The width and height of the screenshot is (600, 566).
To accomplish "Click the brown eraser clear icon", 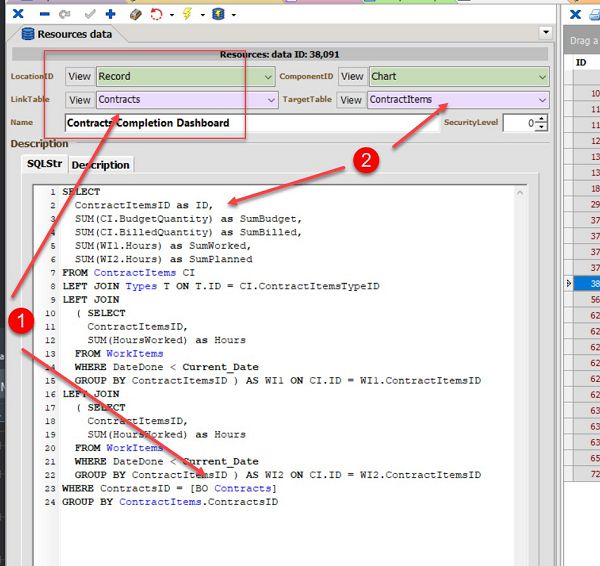I will (x=135, y=15).
